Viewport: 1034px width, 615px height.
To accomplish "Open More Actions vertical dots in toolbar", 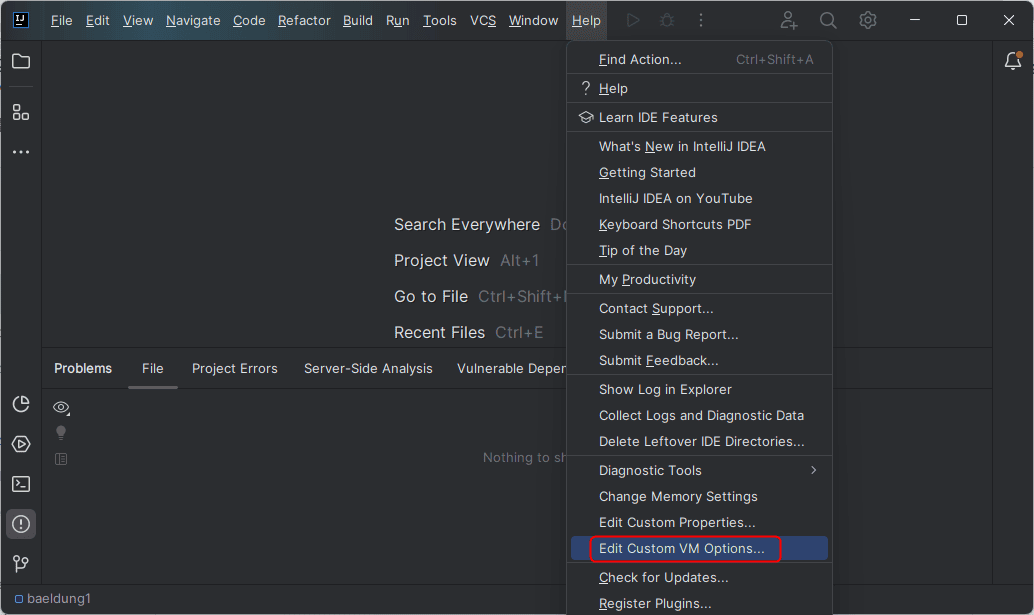I will pos(701,20).
